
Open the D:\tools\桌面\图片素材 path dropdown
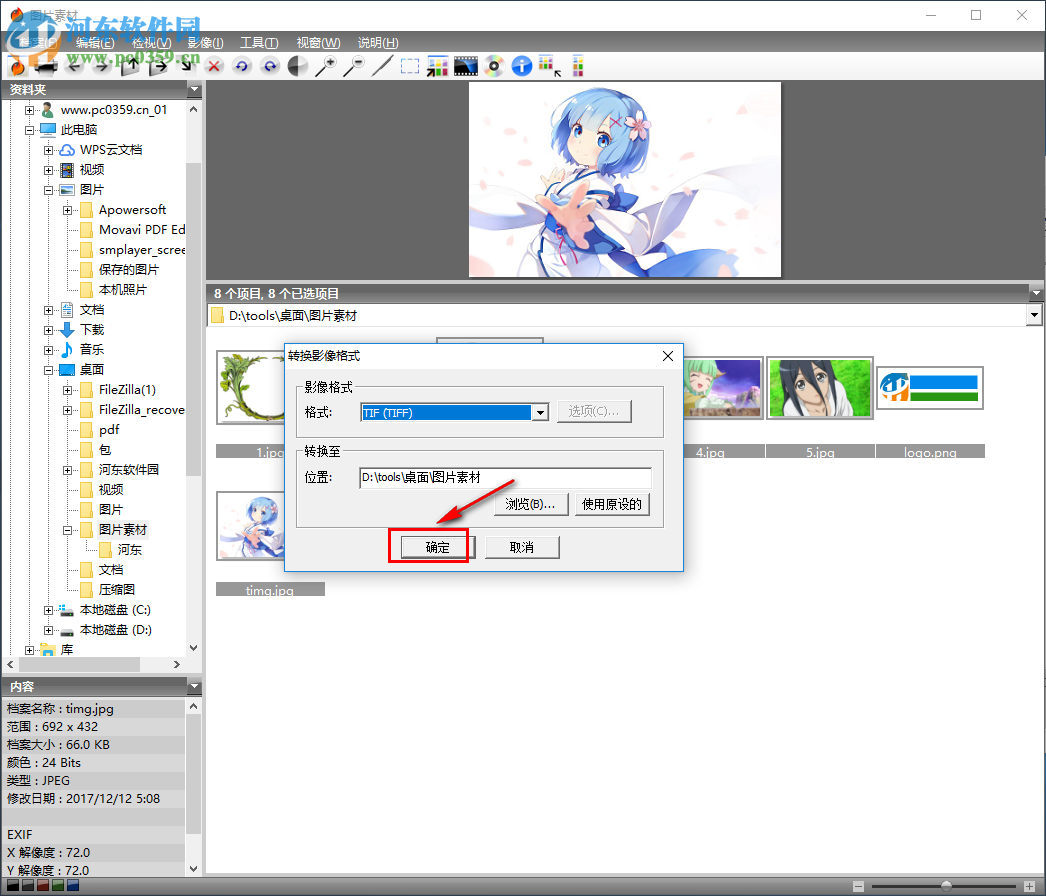(1034, 315)
